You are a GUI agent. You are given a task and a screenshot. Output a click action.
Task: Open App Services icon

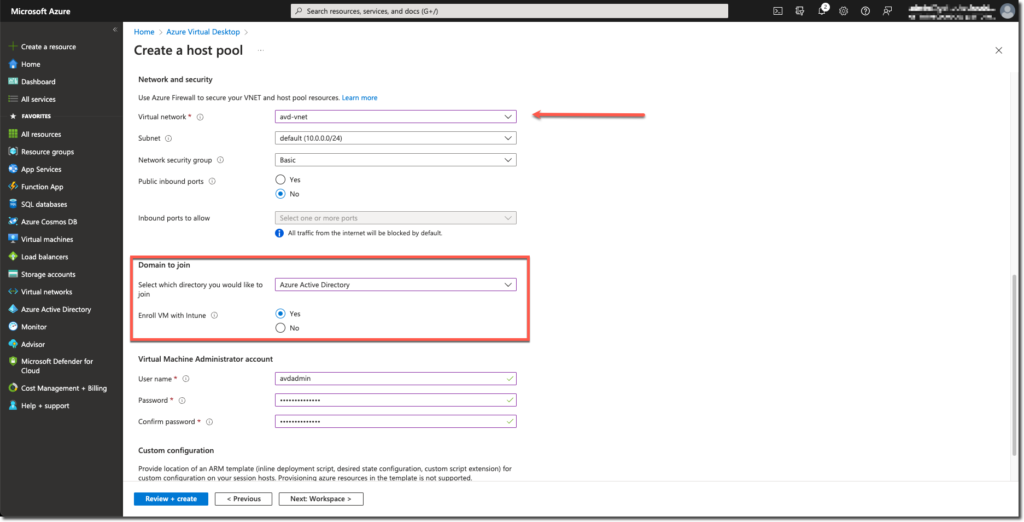click(x=12, y=169)
